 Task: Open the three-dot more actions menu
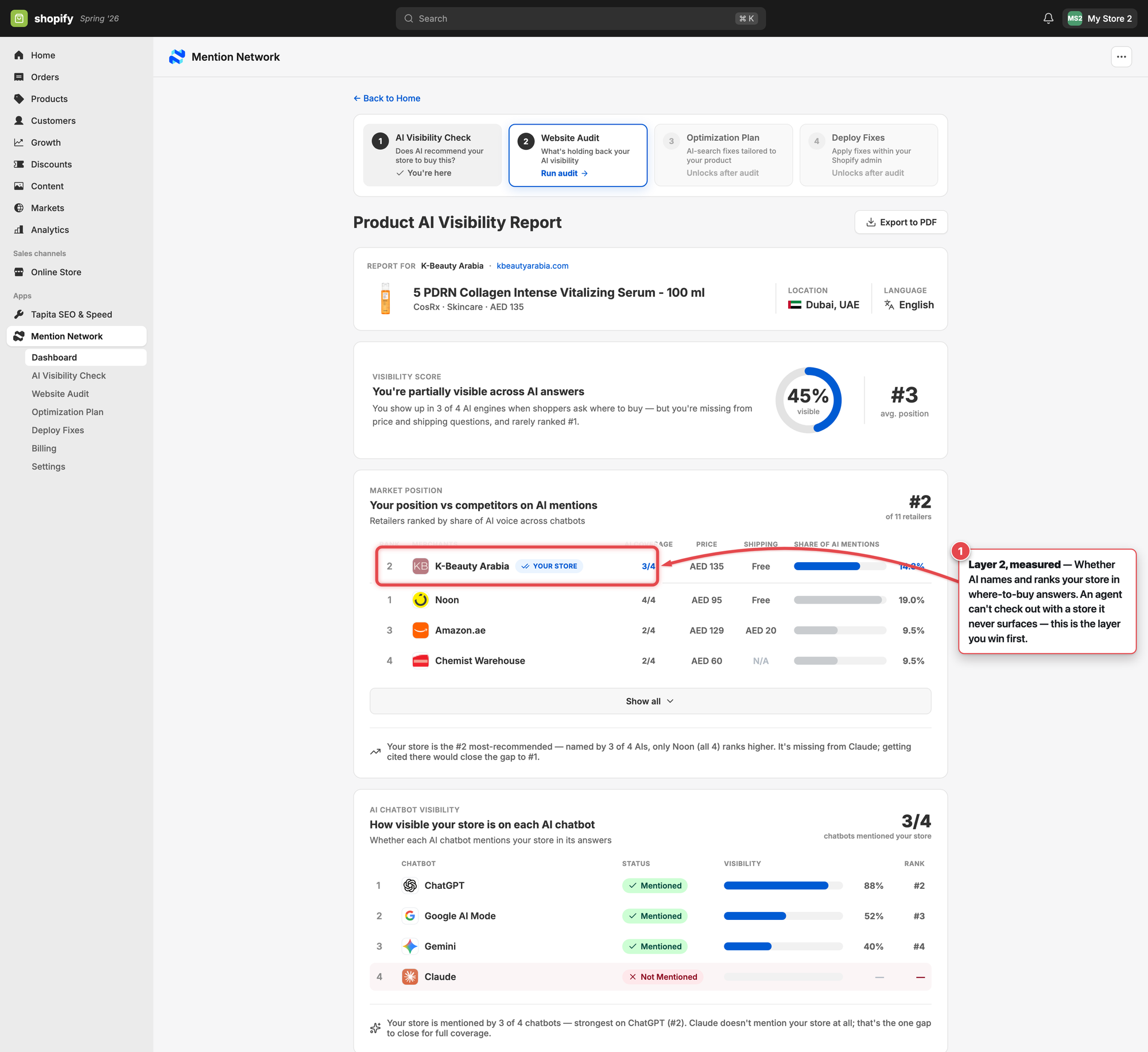1121,57
